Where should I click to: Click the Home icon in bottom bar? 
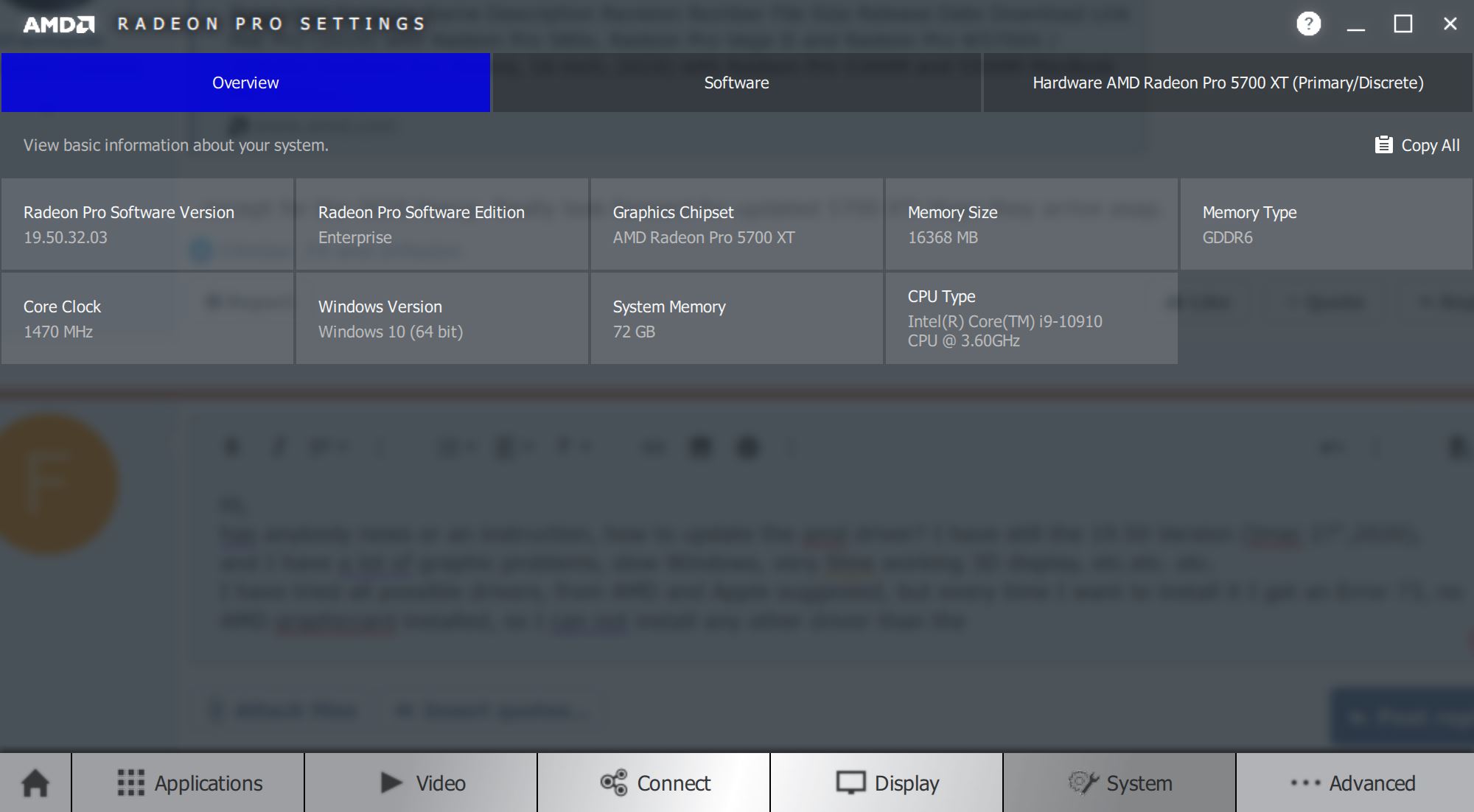(35, 783)
